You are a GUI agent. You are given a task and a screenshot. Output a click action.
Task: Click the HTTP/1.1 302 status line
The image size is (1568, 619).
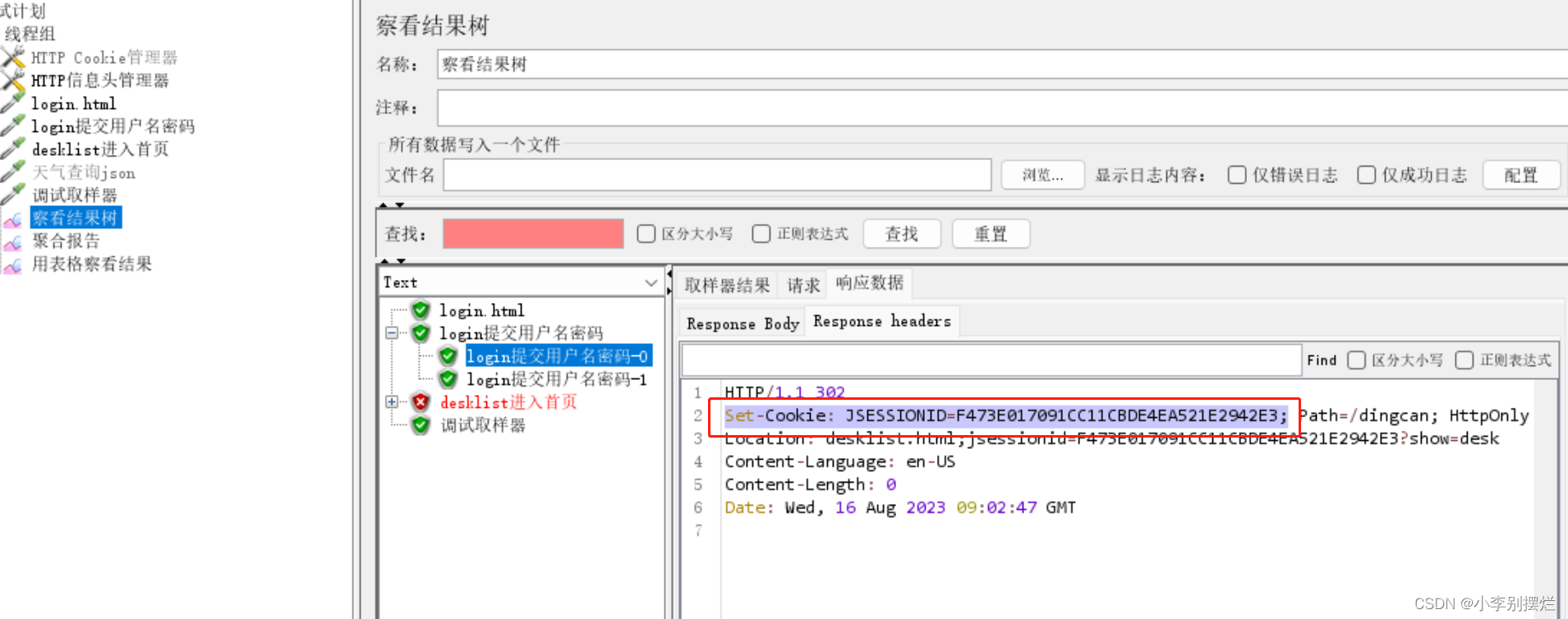pos(784,392)
